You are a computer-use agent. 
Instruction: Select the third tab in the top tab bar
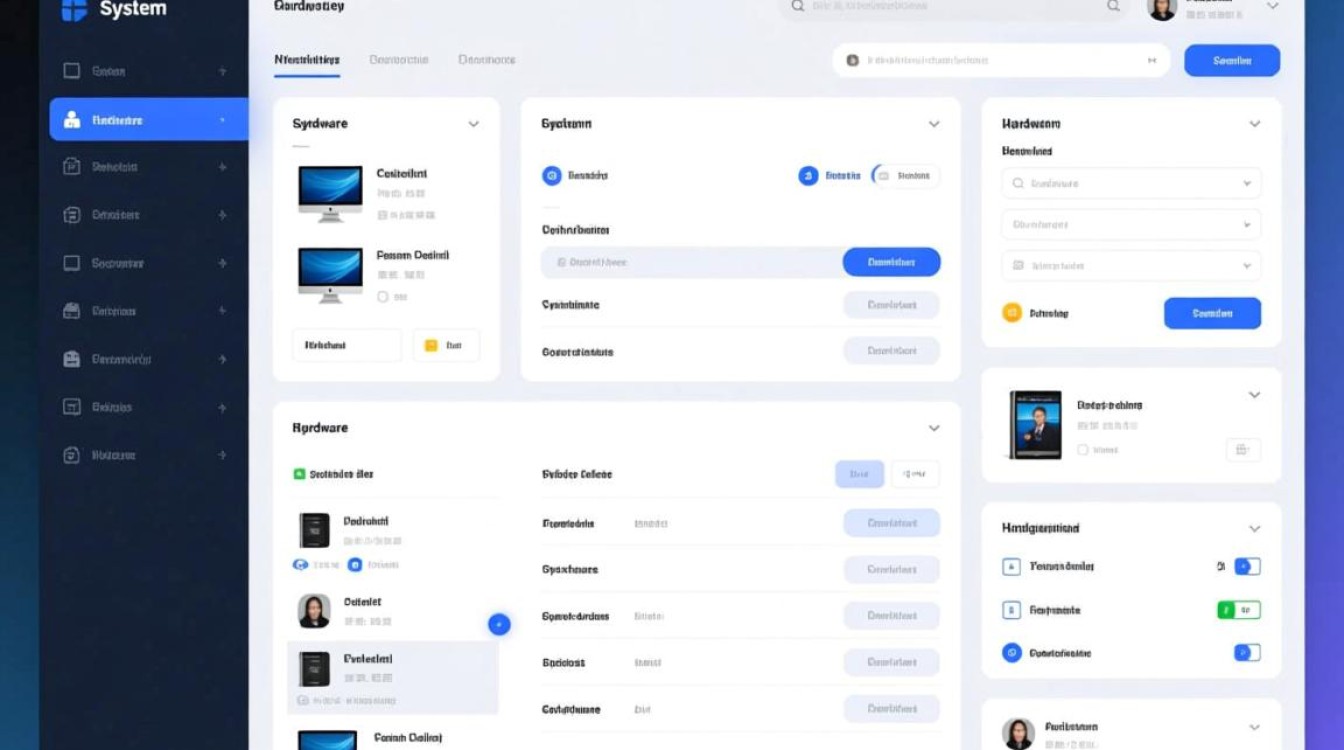[x=487, y=60]
